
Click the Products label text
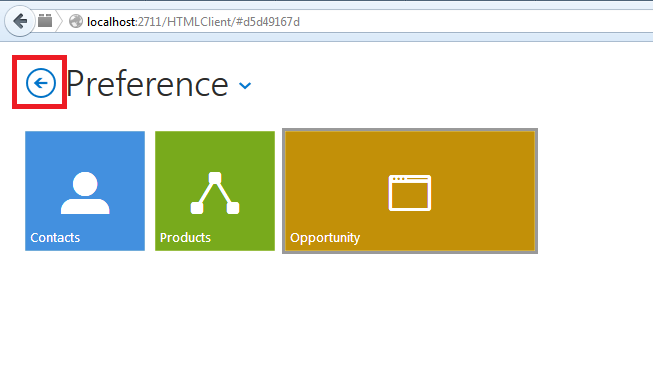pyautogui.click(x=185, y=238)
